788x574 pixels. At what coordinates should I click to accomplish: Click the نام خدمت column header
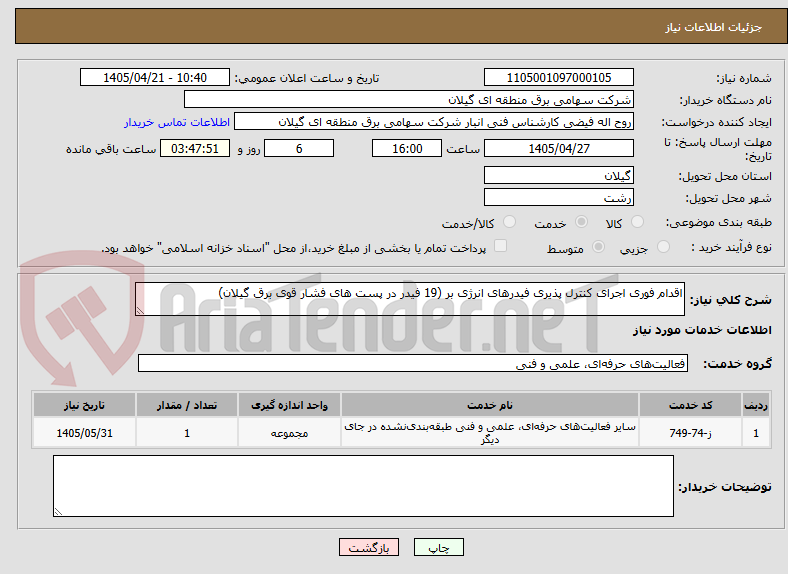(x=490, y=405)
